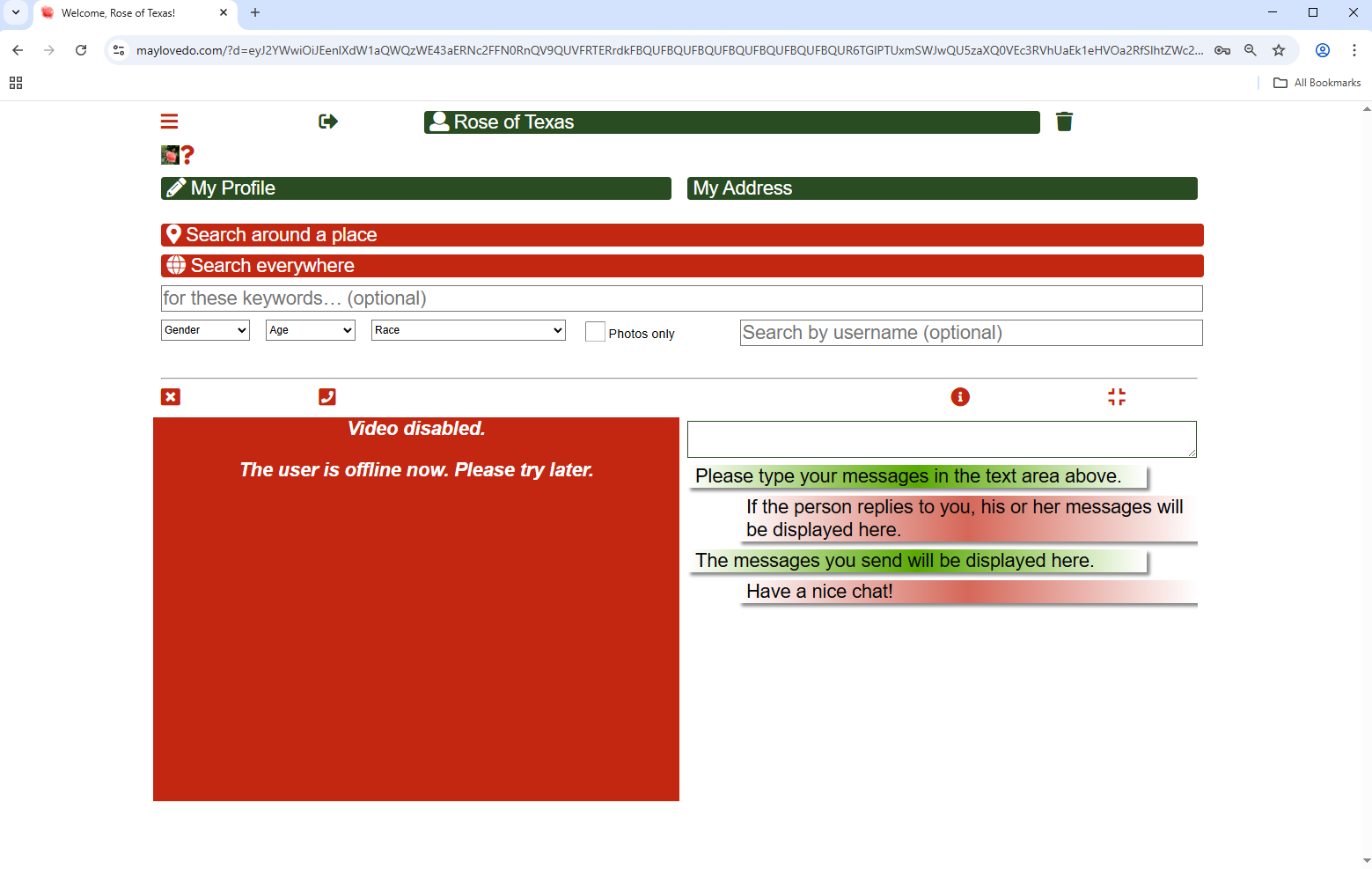
Task: Open the rose profile photo thumbnail
Action: point(170,155)
